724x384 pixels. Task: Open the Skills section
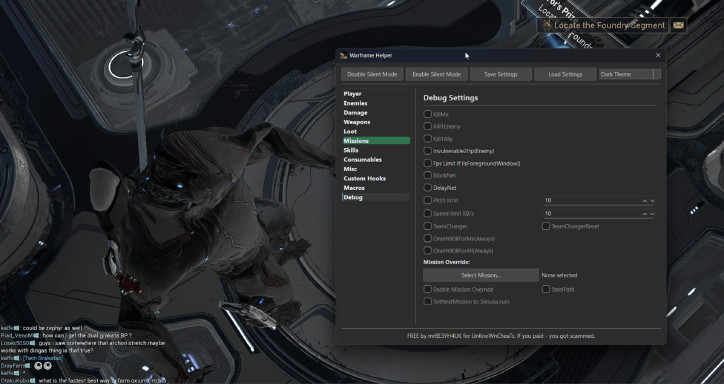pyautogui.click(x=376, y=150)
